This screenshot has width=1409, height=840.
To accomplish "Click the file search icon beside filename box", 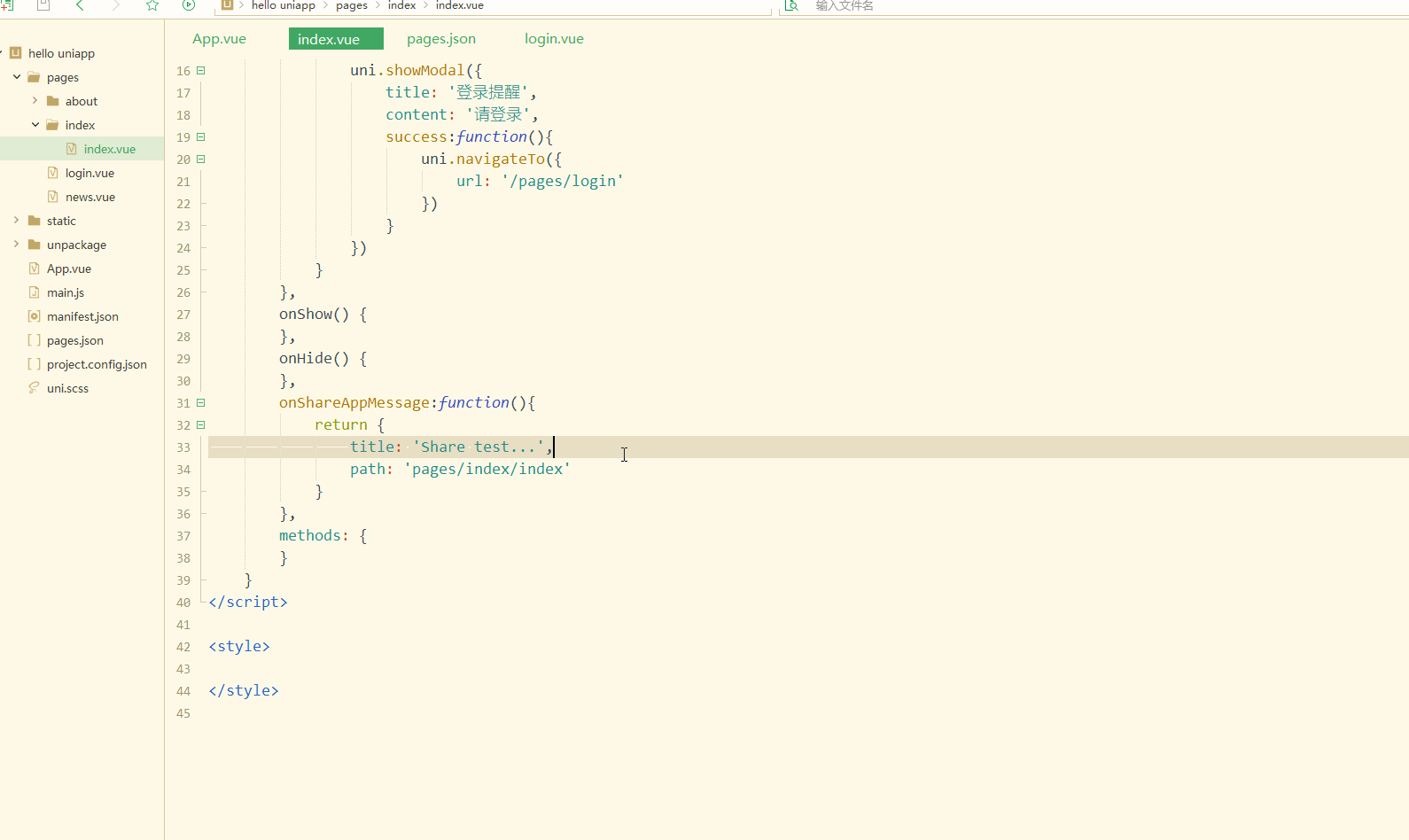I will pyautogui.click(x=792, y=5).
